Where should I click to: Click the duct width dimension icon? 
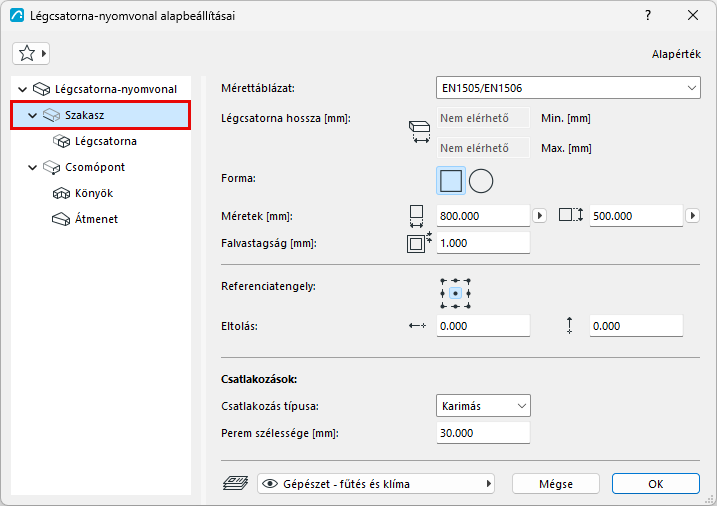coord(416,216)
